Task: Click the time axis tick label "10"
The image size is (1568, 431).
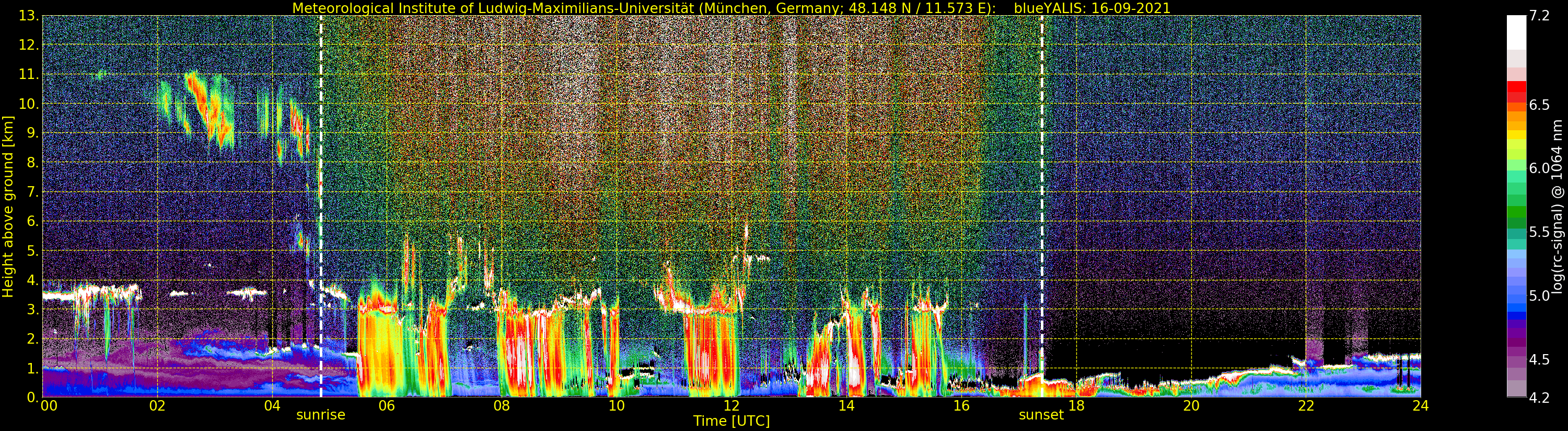Action: pos(617,406)
